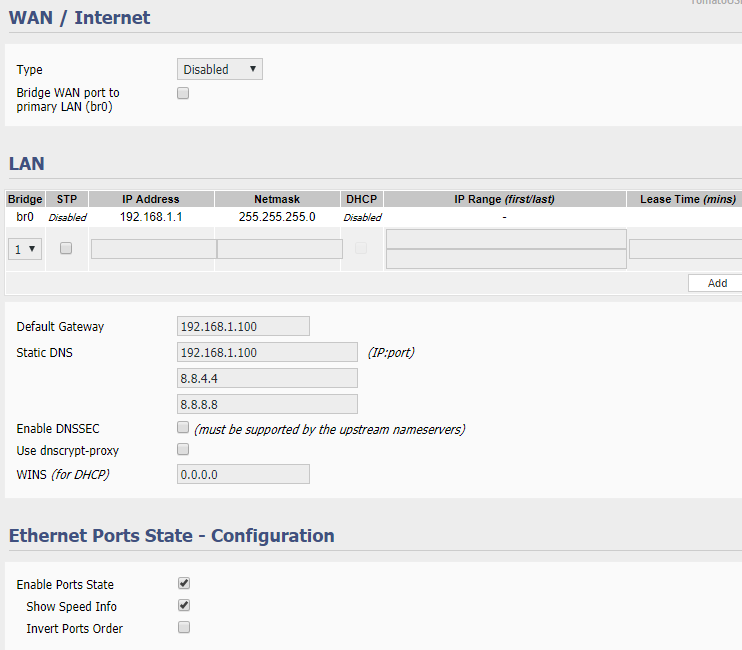Click the Static DNS field with 8.8.4.4
The width and height of the screenshot is (742, 650).
tap(267, 378)
